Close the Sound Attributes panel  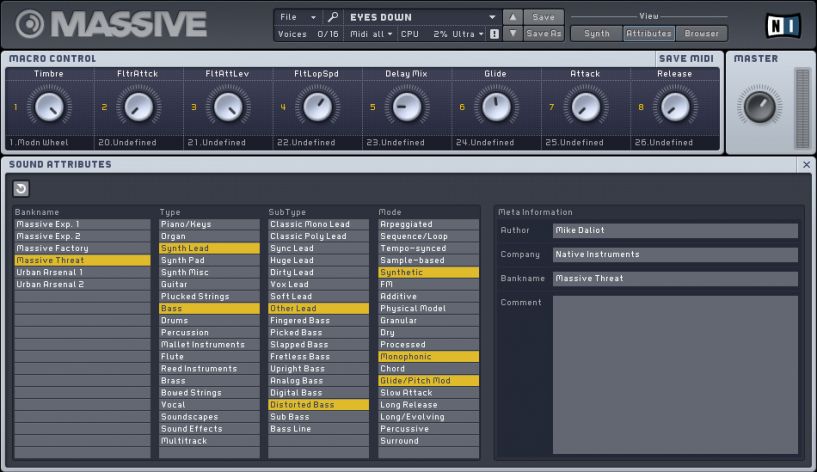click(806, 165)
